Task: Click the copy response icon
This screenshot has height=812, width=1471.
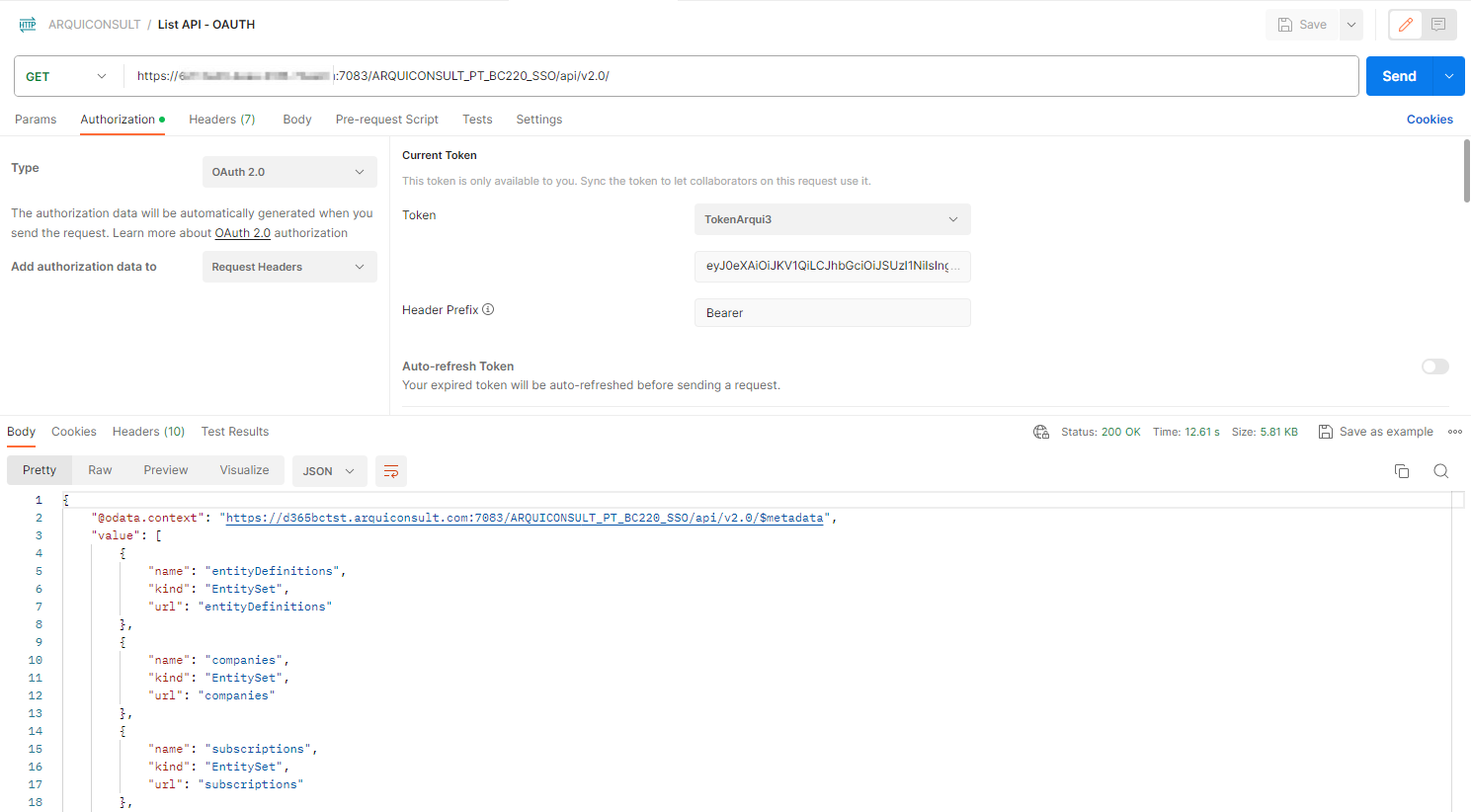Action: 1401,471
